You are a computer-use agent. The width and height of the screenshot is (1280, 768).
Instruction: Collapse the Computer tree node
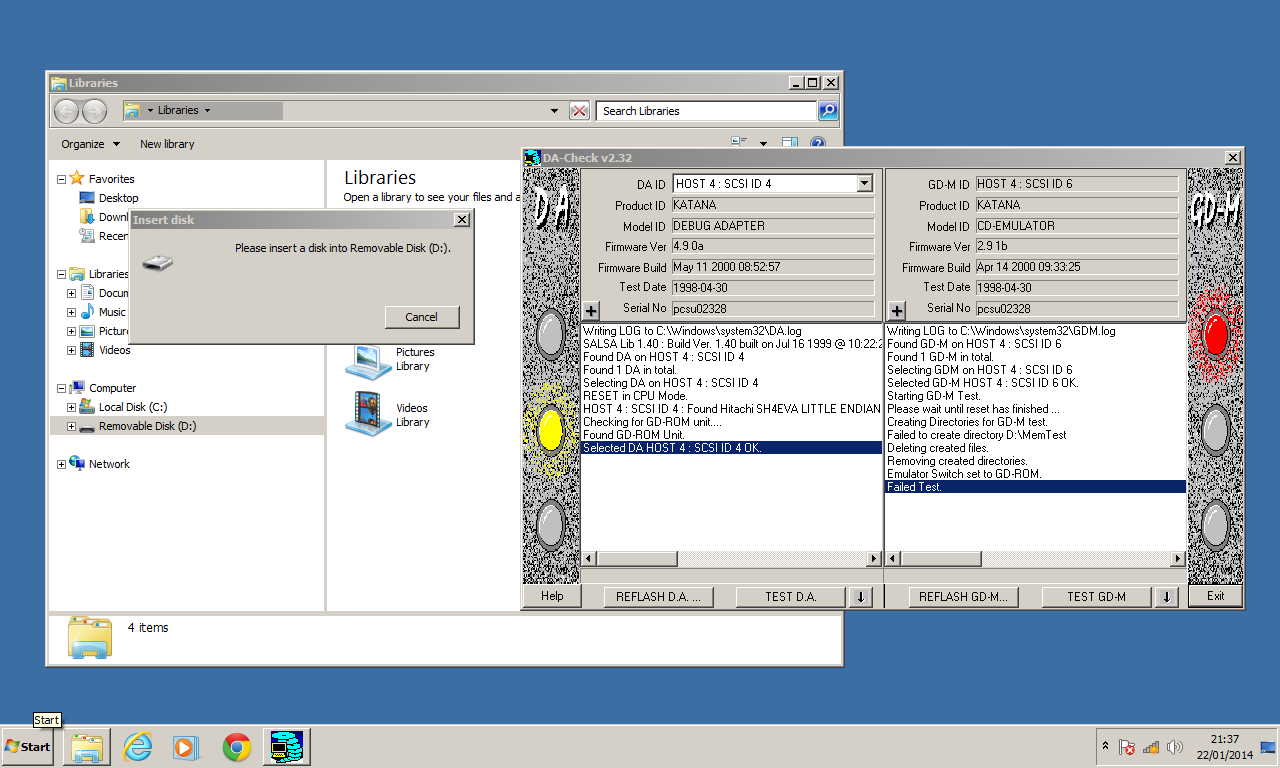point(61,388)
